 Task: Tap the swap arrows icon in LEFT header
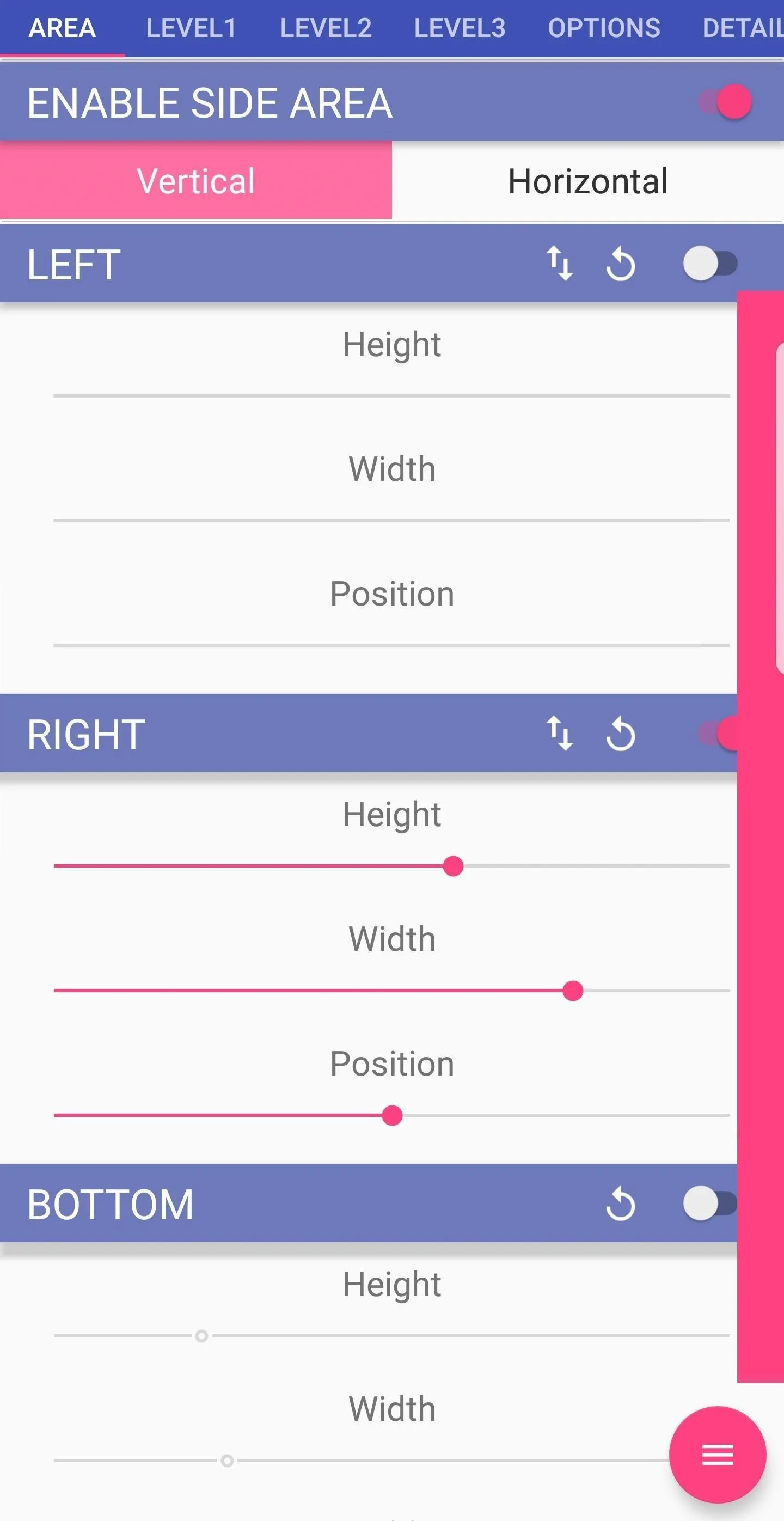click(559, 264)
